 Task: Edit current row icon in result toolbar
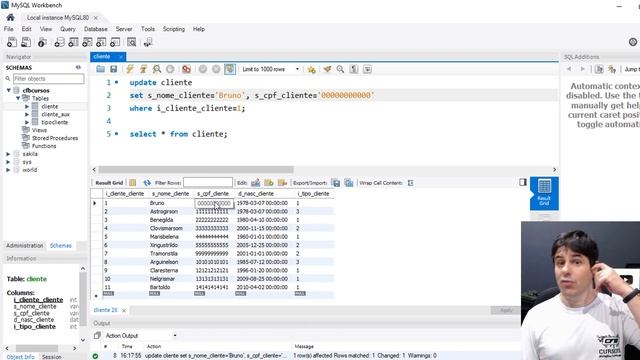click(x=256, y=183)
